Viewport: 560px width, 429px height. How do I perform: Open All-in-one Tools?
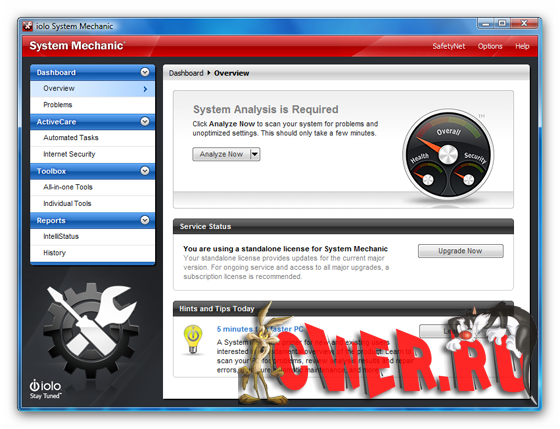93,187
